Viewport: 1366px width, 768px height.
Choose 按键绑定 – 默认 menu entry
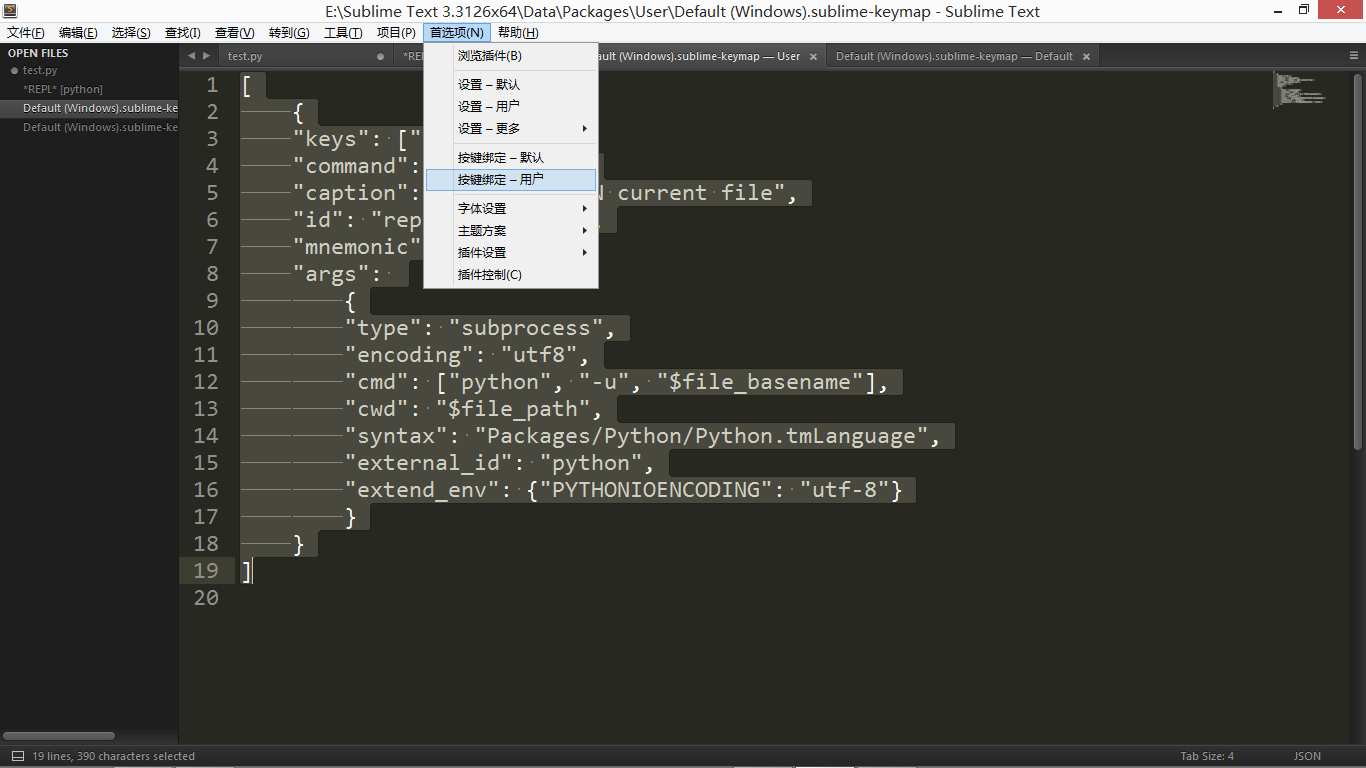click(511, 158)
